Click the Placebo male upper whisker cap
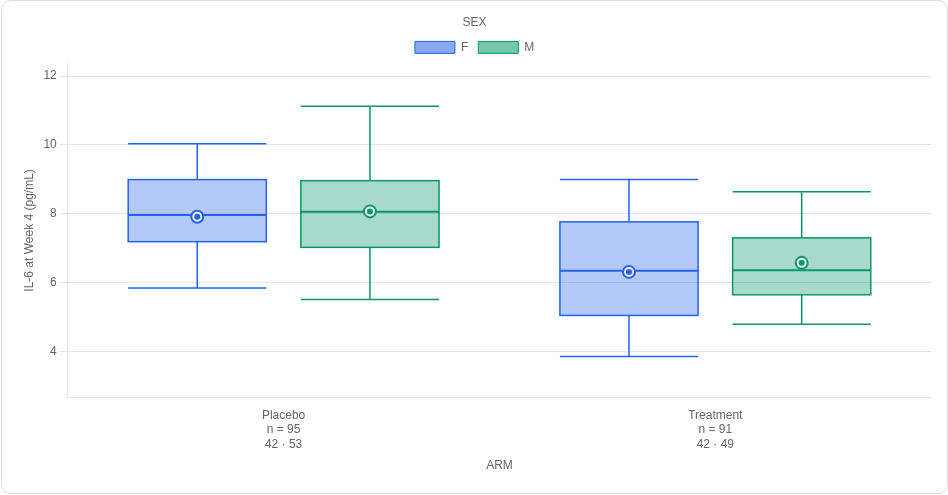This screenshot has width=948, height=495. click(370, 106)
